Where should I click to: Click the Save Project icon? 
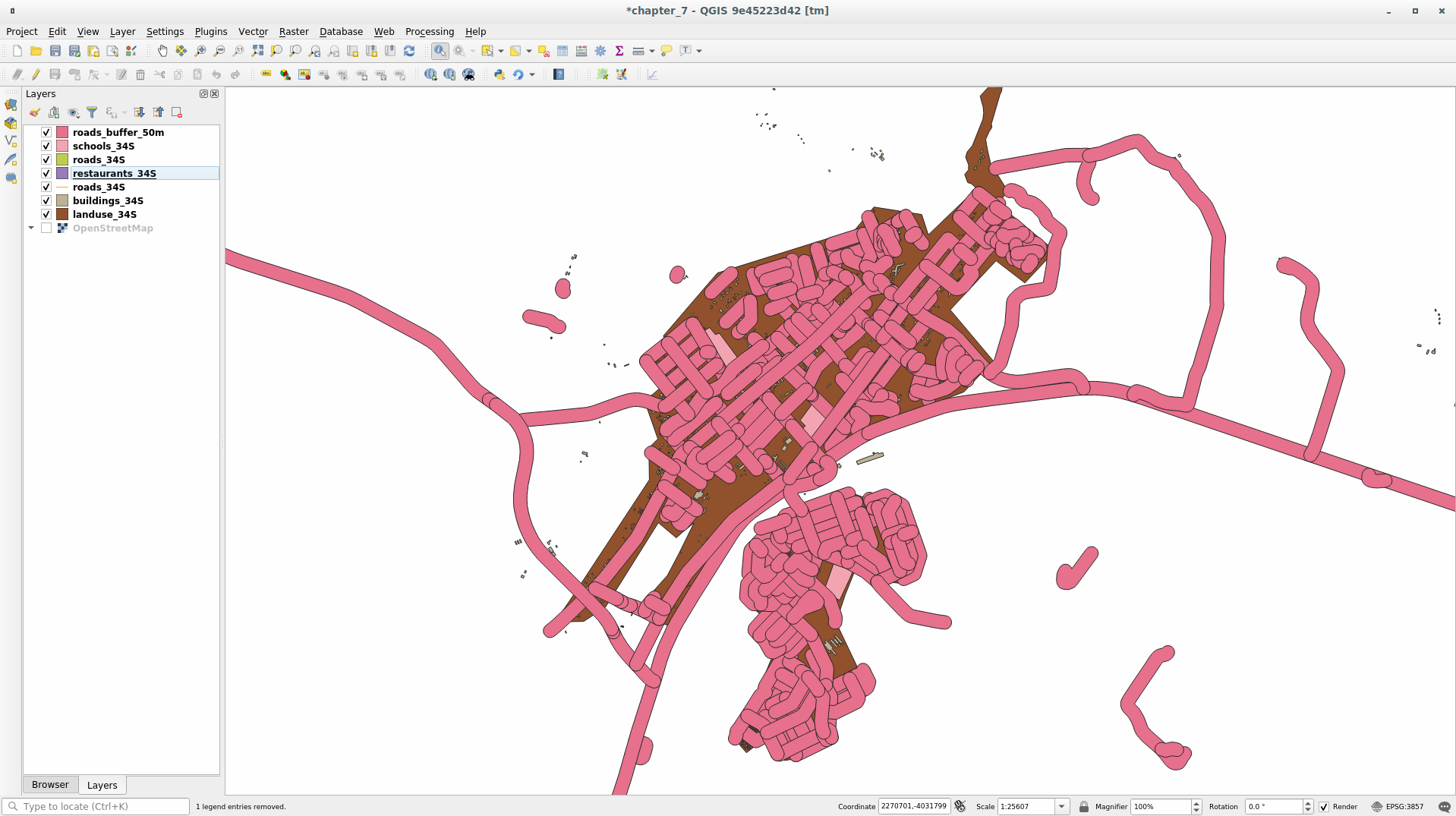[55, 51]
